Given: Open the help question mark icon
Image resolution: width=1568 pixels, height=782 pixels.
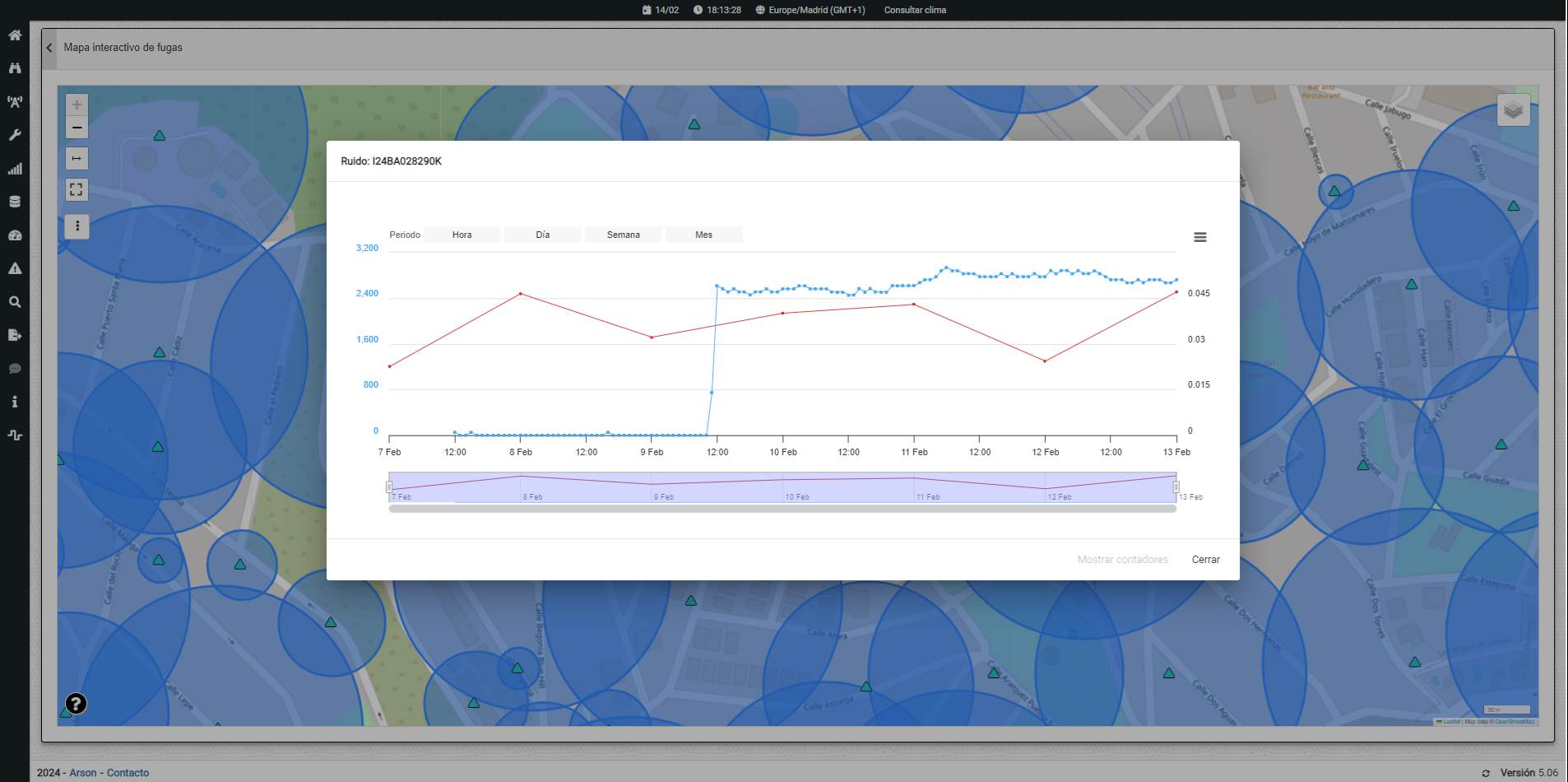Looking at the screenshot, I should pos(76,704).
